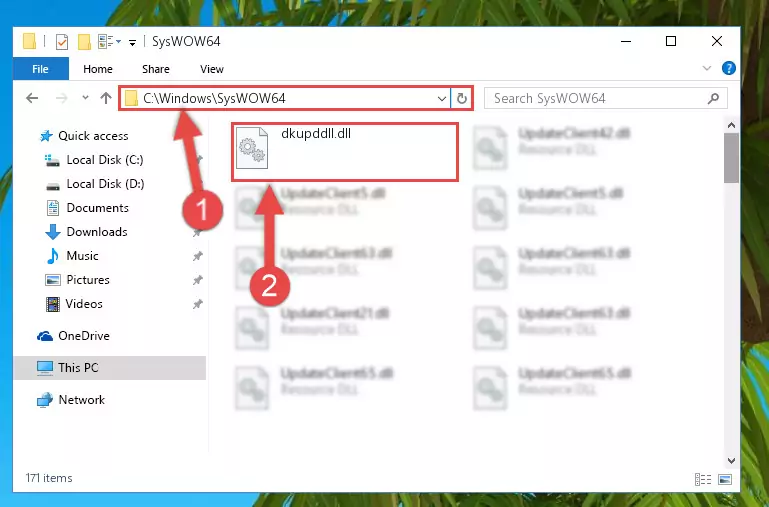Select This PC in navigation pane

109,368
